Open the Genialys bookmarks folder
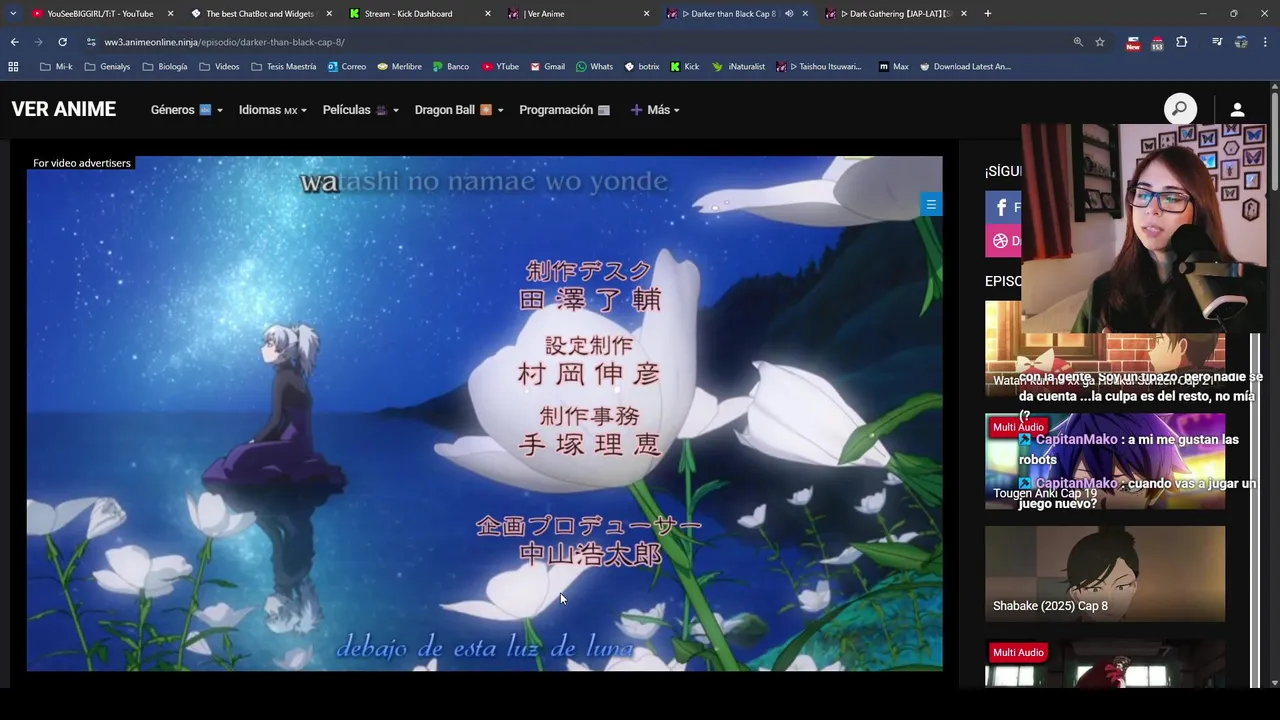 coord(108,67)
